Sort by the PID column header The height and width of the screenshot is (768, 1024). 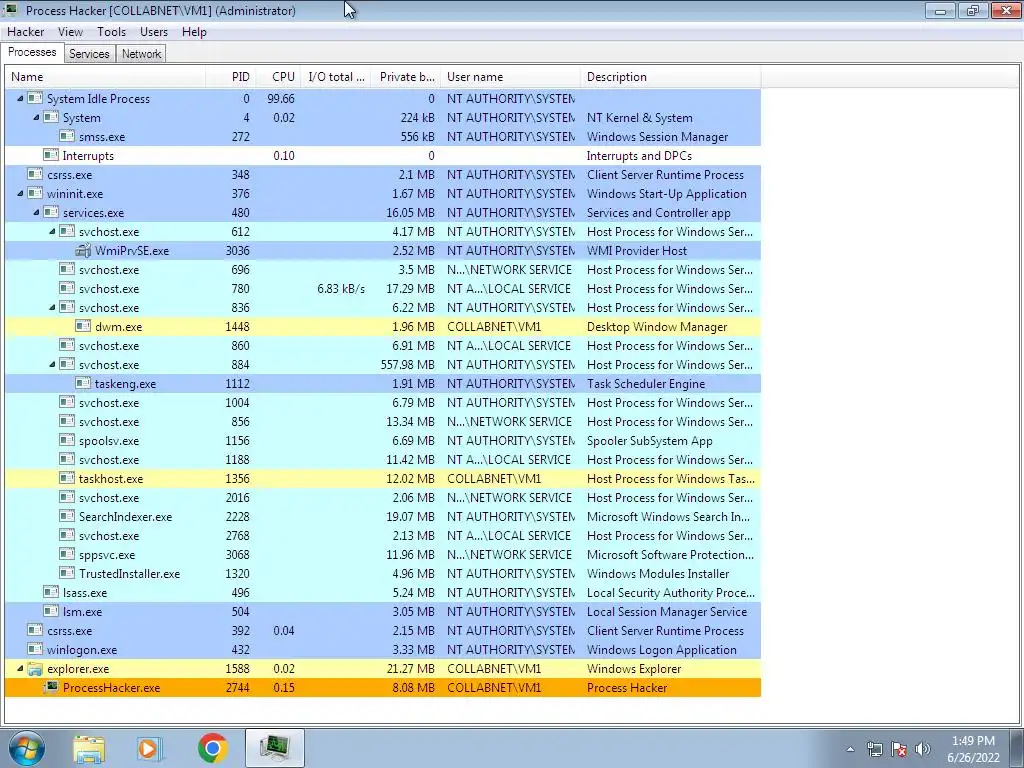click(x=231, y=76)
